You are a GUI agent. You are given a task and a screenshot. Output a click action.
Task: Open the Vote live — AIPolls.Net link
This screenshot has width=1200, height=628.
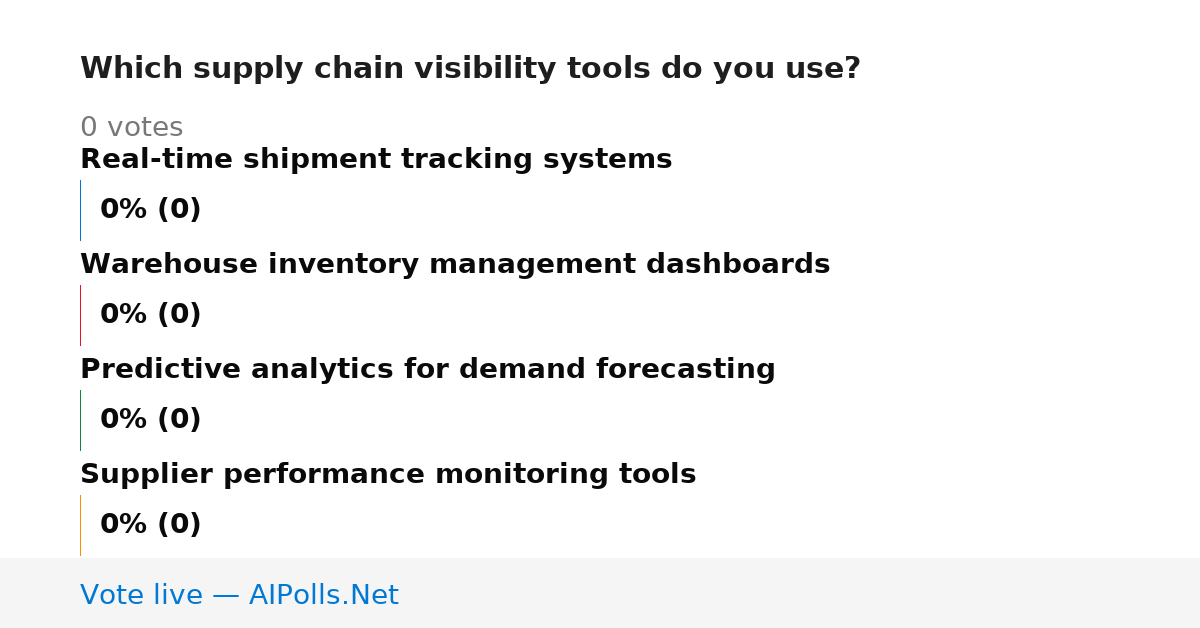tap(239, 595)
